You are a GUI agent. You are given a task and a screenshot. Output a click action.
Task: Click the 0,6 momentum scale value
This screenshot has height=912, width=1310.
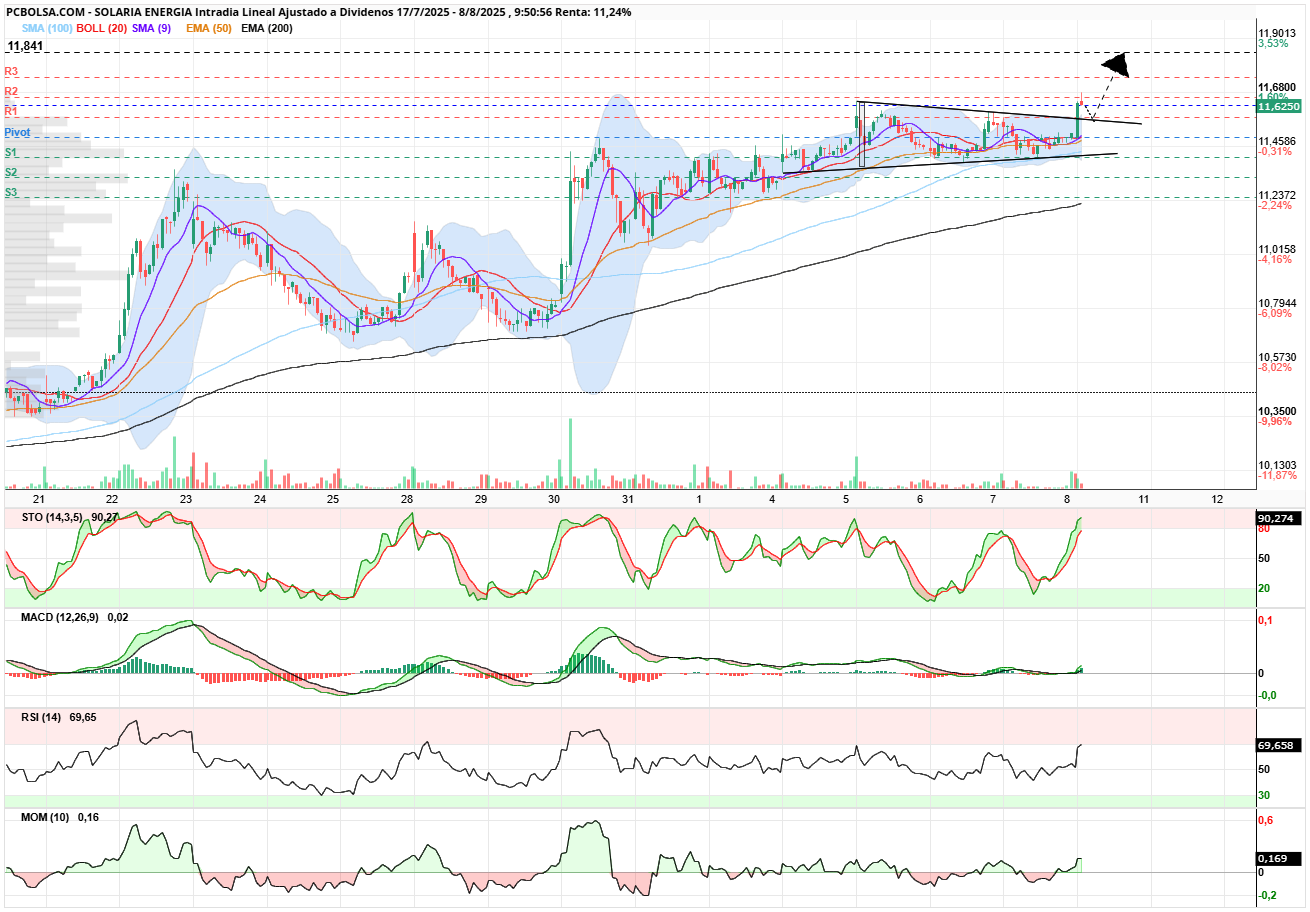tap(1264, 821)
